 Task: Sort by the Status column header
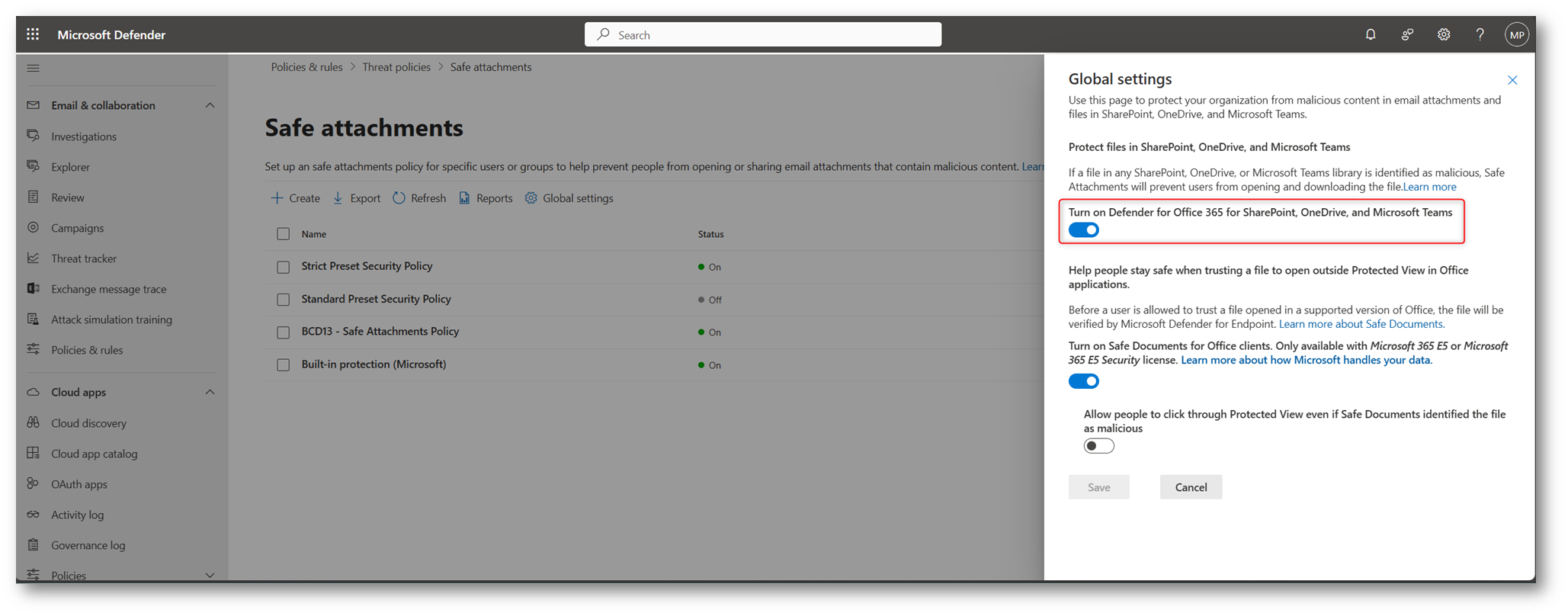point(710,234)
